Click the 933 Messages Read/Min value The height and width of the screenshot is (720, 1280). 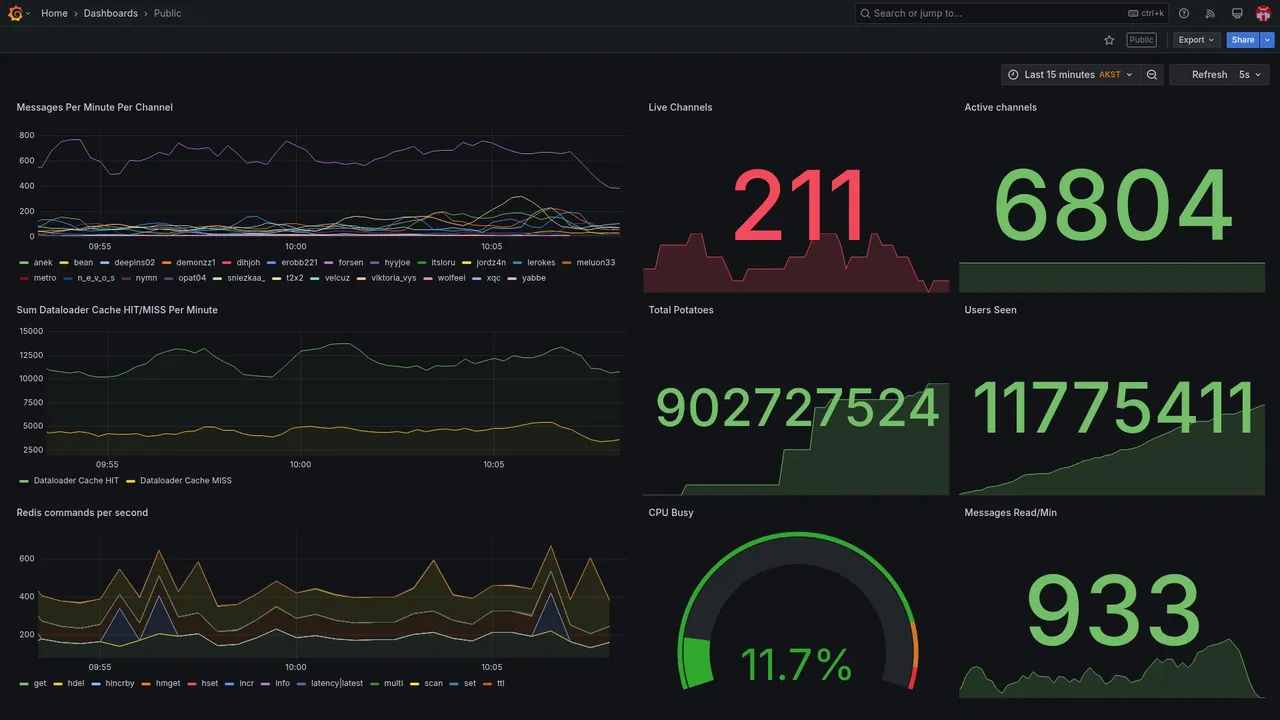click(x=1113, y=612)
